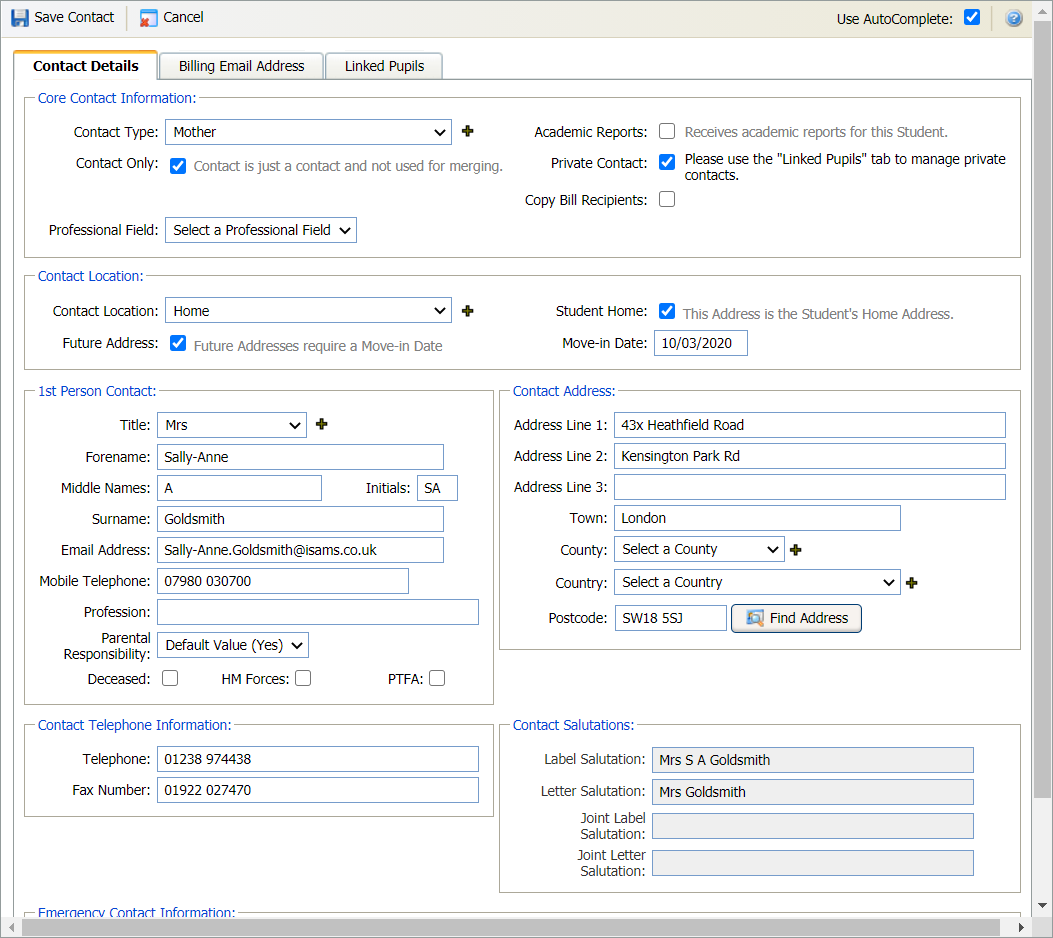Open the Professional Field dropdown
This screenshot has height=938, width=1053.
pos(261,230)
